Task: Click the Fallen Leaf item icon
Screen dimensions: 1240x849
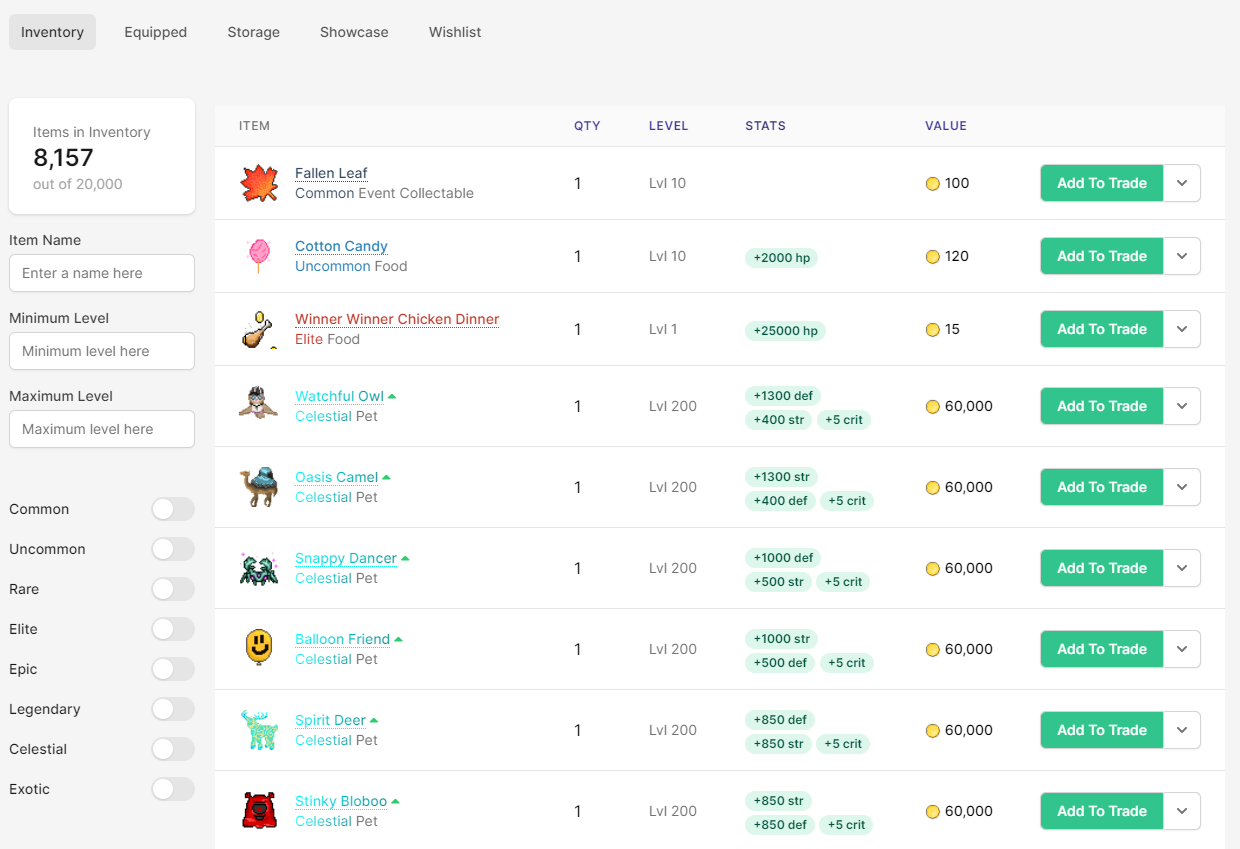Action: click(259, 184)
